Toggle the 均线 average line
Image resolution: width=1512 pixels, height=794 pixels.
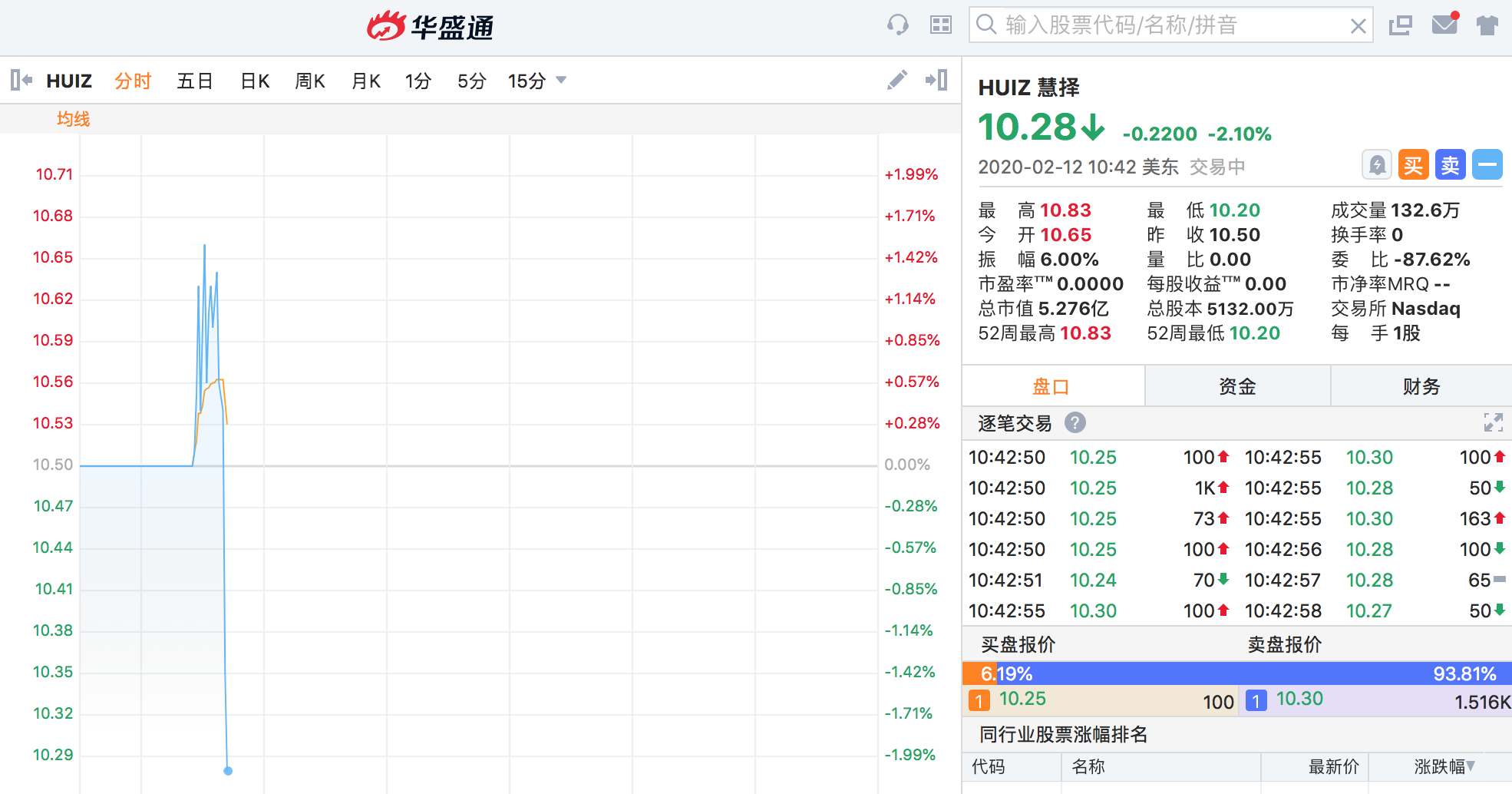tap(73, 119)
